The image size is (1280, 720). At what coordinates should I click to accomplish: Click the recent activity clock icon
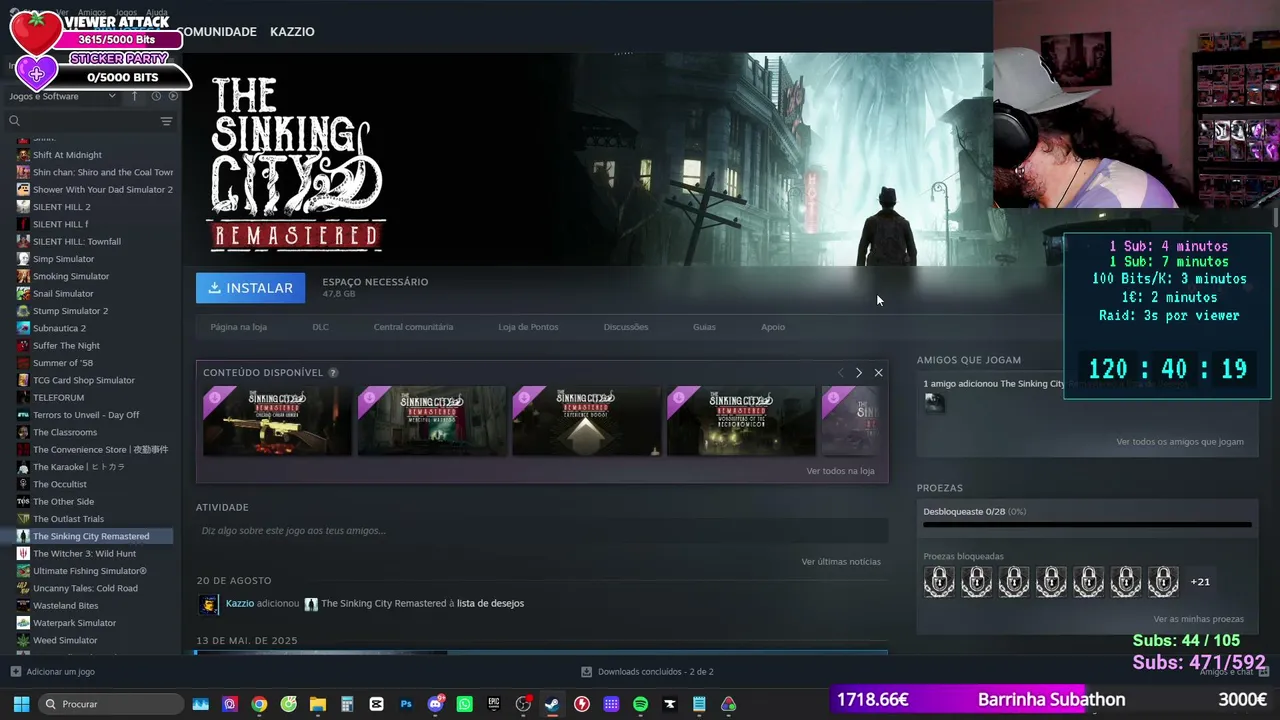pos(156,96)
